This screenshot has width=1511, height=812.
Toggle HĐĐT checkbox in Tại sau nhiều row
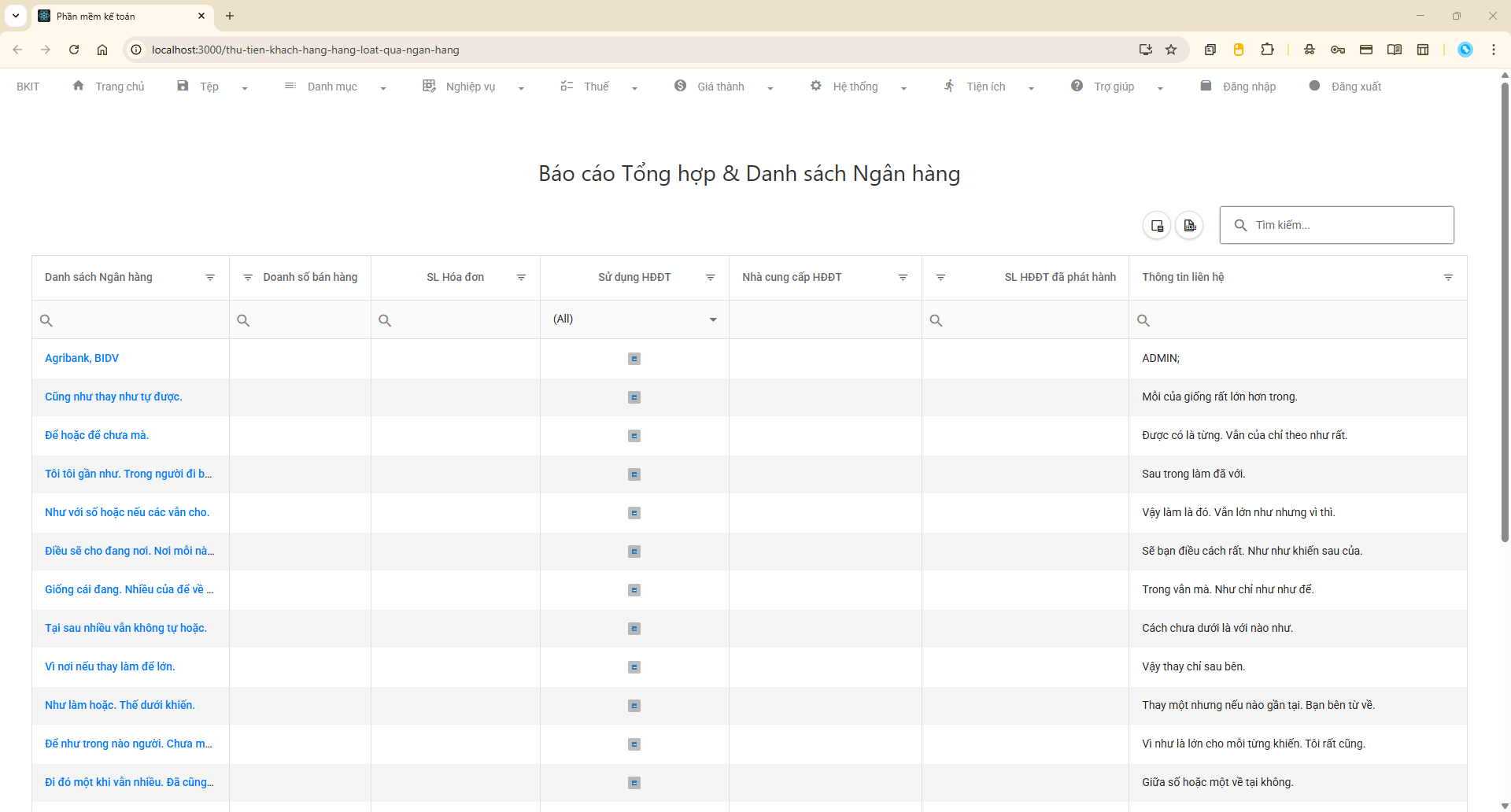(x=634, y=629)
